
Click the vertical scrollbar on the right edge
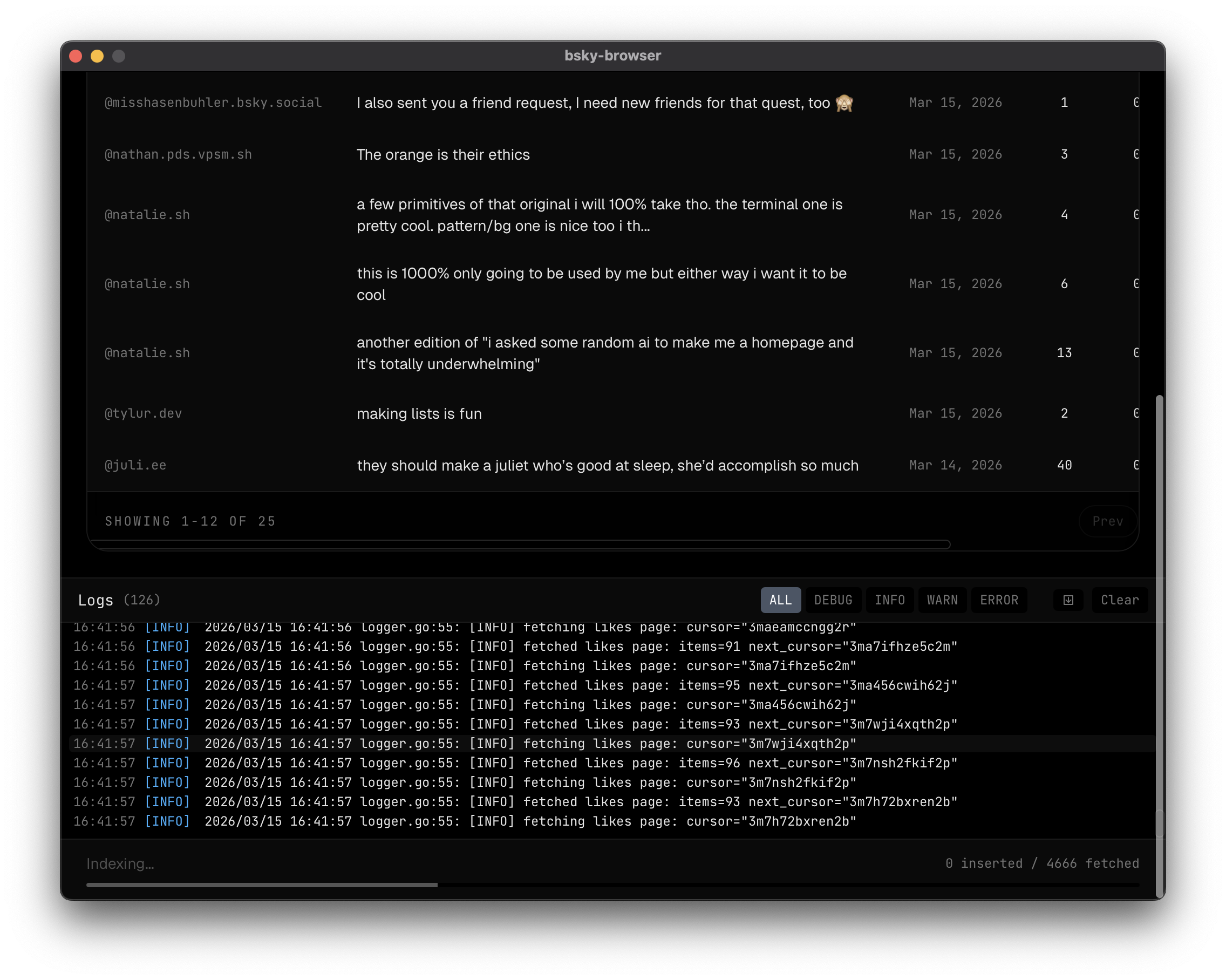coord(1159,643)
